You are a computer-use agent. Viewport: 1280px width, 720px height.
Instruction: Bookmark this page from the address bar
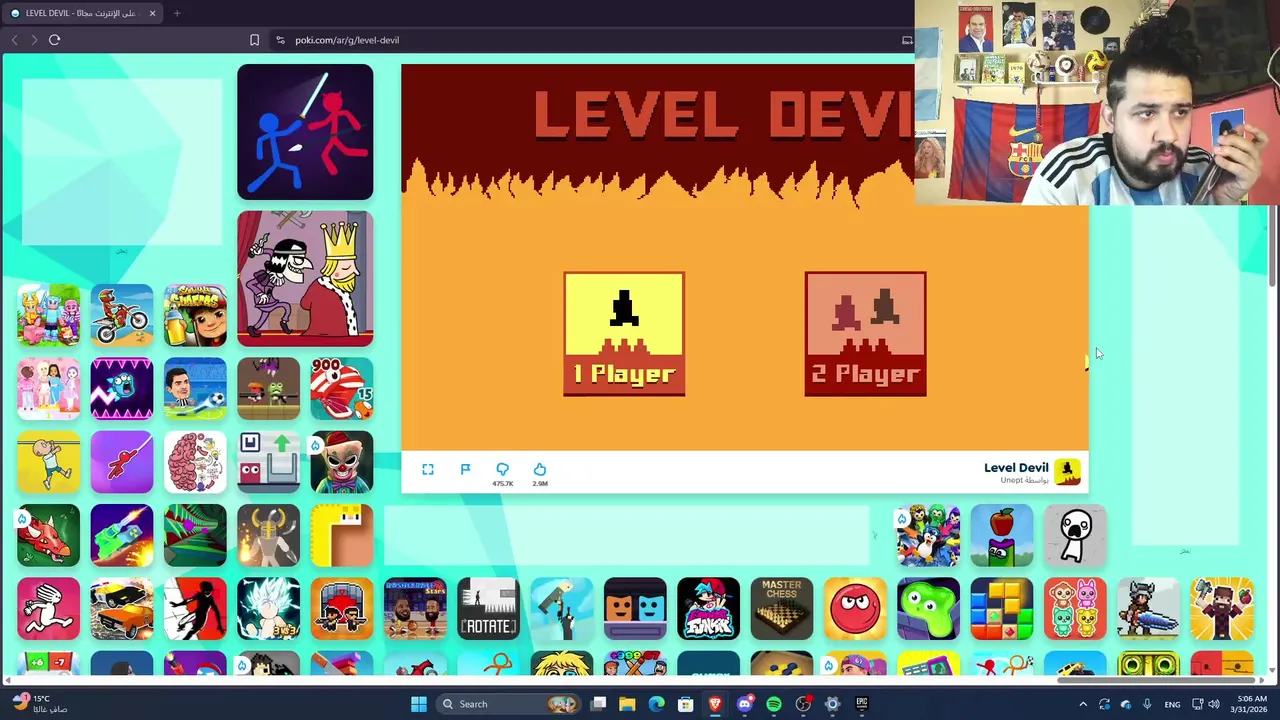[x=254, y=40]
